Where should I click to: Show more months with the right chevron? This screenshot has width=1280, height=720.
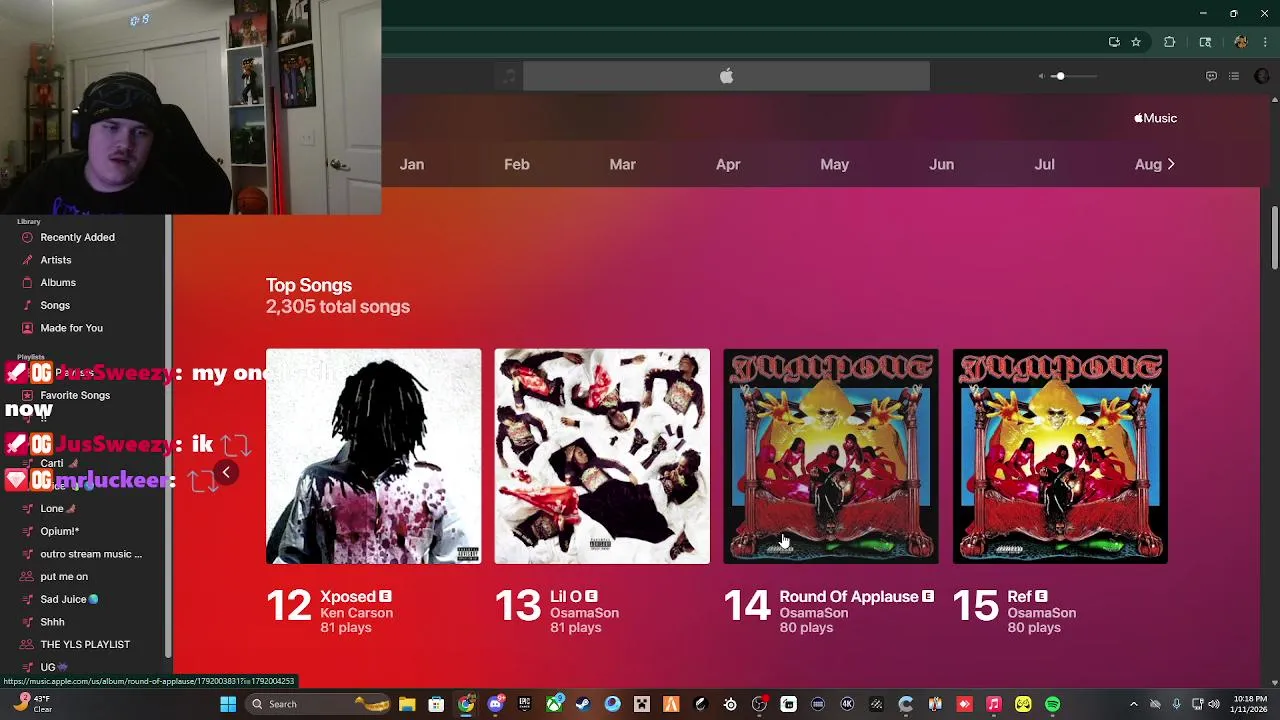(x=1171, y=164)
